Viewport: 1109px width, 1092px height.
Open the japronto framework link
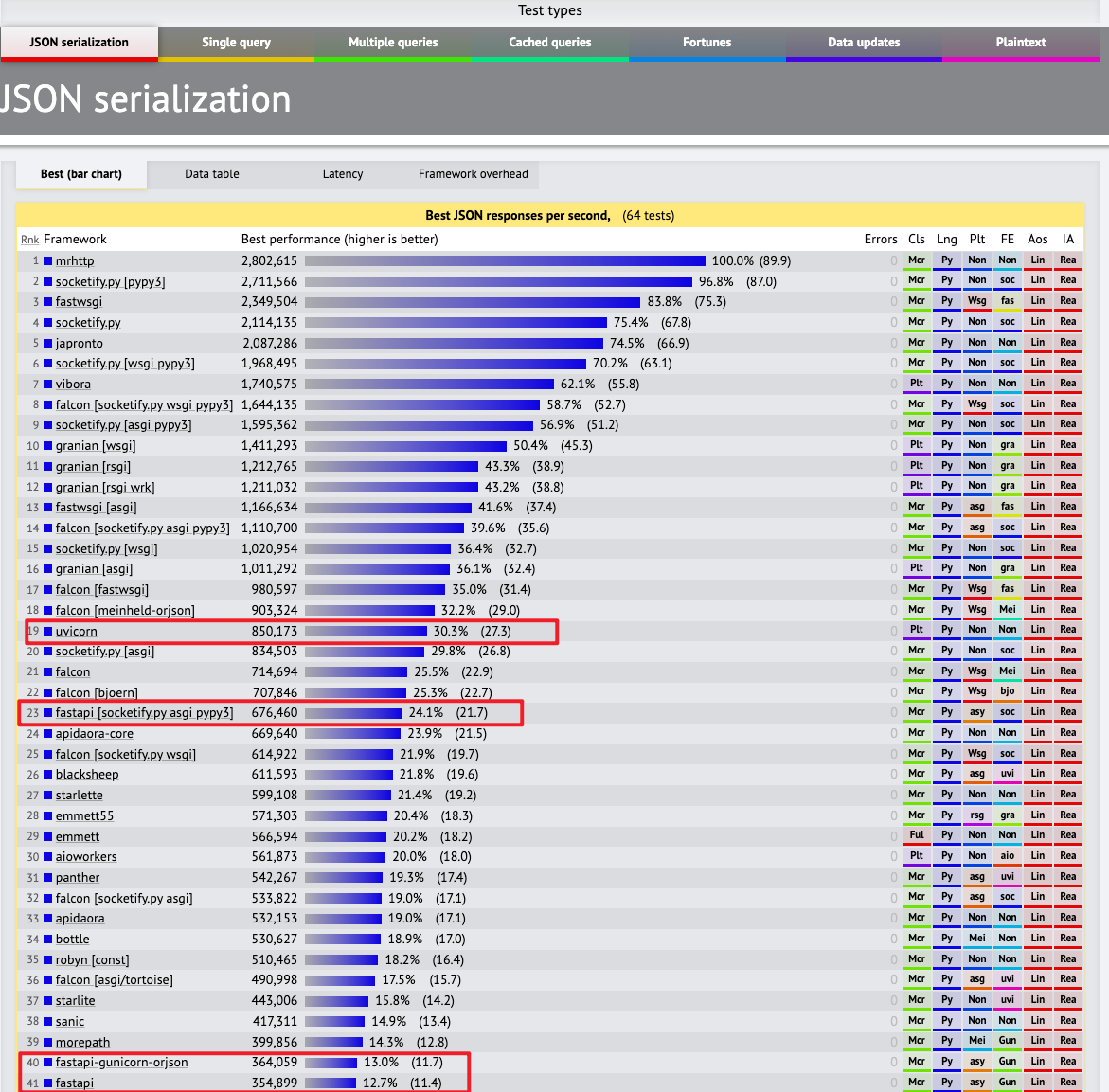(x=80, y=343)
